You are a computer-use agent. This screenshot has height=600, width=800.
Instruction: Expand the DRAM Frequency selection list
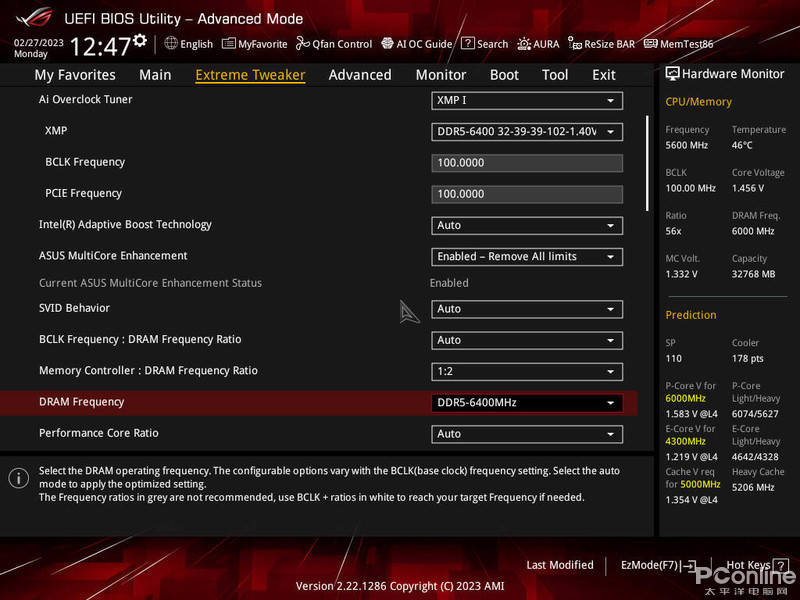pos(527,402)
